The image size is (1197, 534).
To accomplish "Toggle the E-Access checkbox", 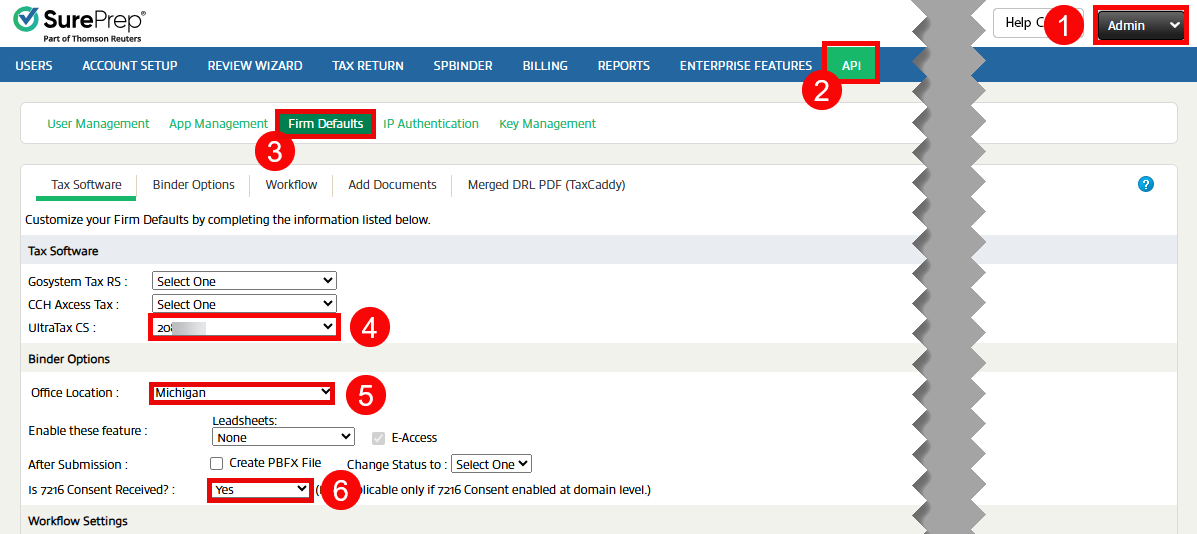I will 378,437.
